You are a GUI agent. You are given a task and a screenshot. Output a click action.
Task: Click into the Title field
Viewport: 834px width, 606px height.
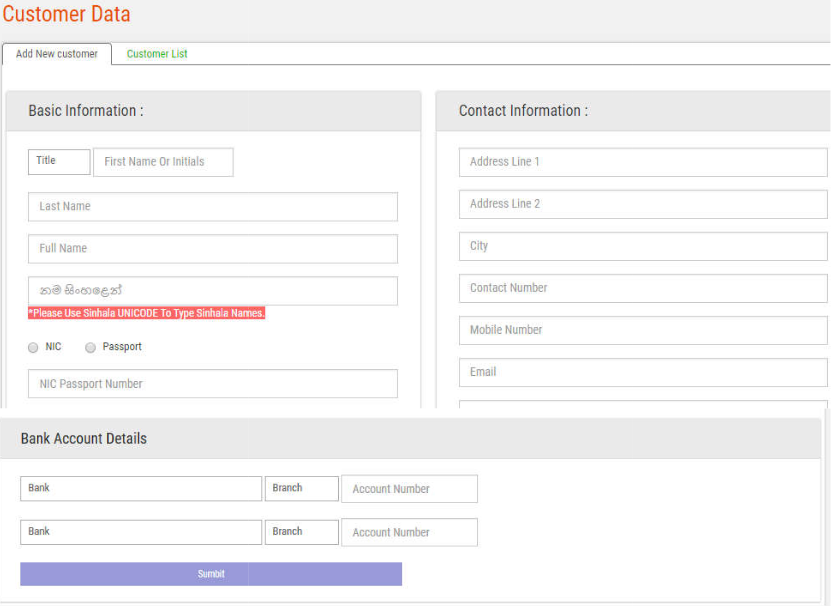(x=58, y=161)
